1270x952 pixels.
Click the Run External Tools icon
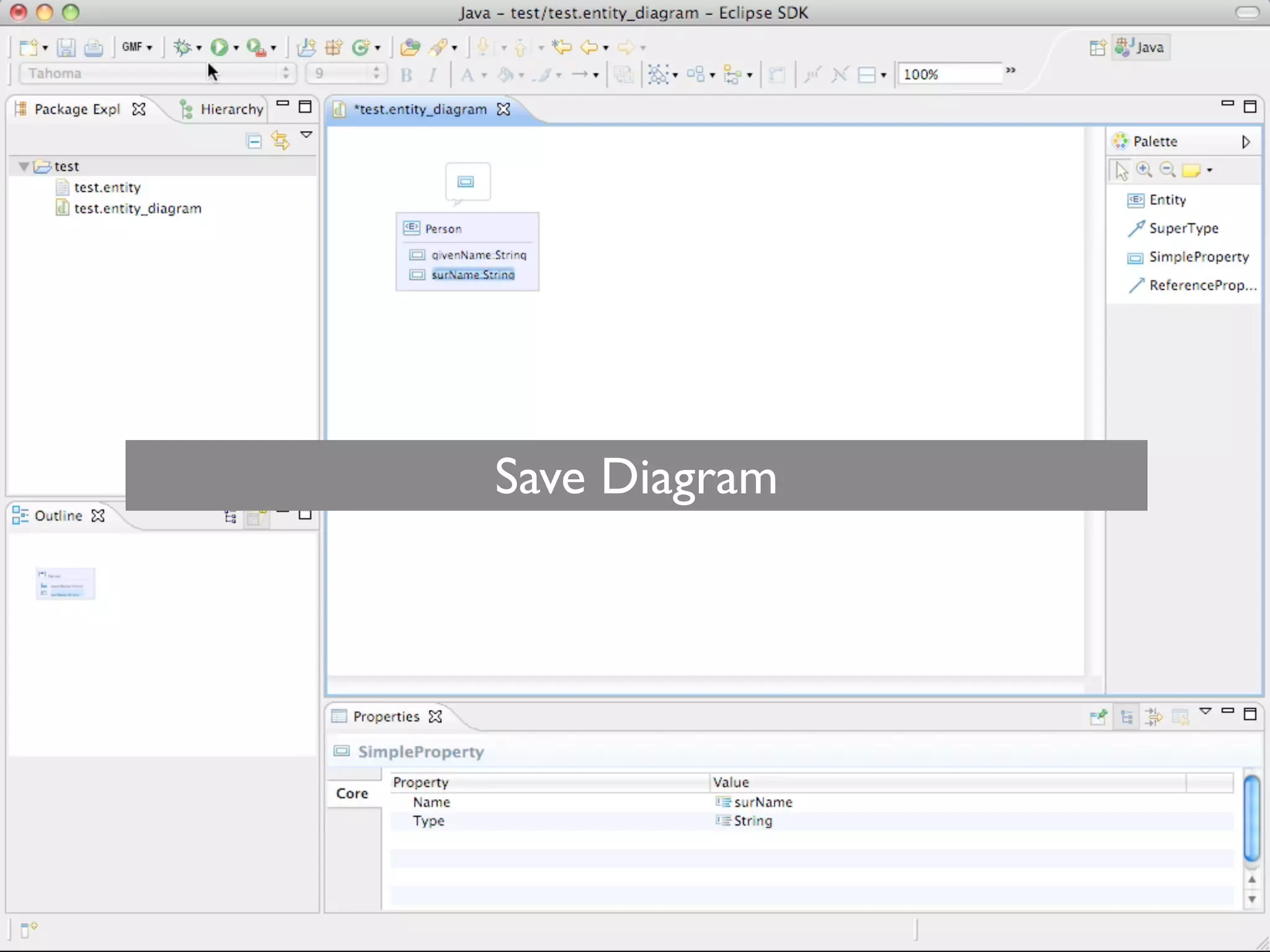[256, 47]
